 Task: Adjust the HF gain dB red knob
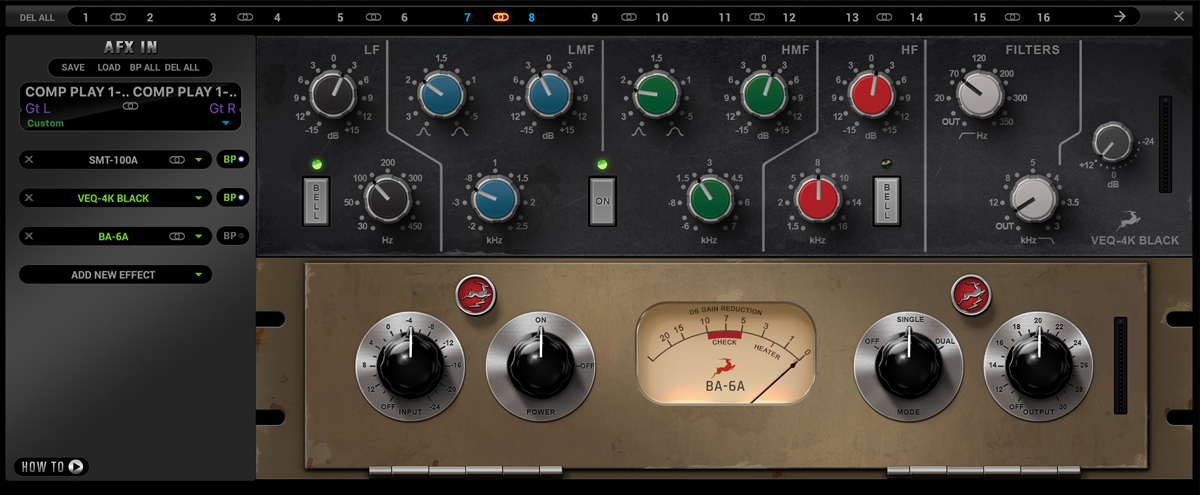(x=871, y=94)
